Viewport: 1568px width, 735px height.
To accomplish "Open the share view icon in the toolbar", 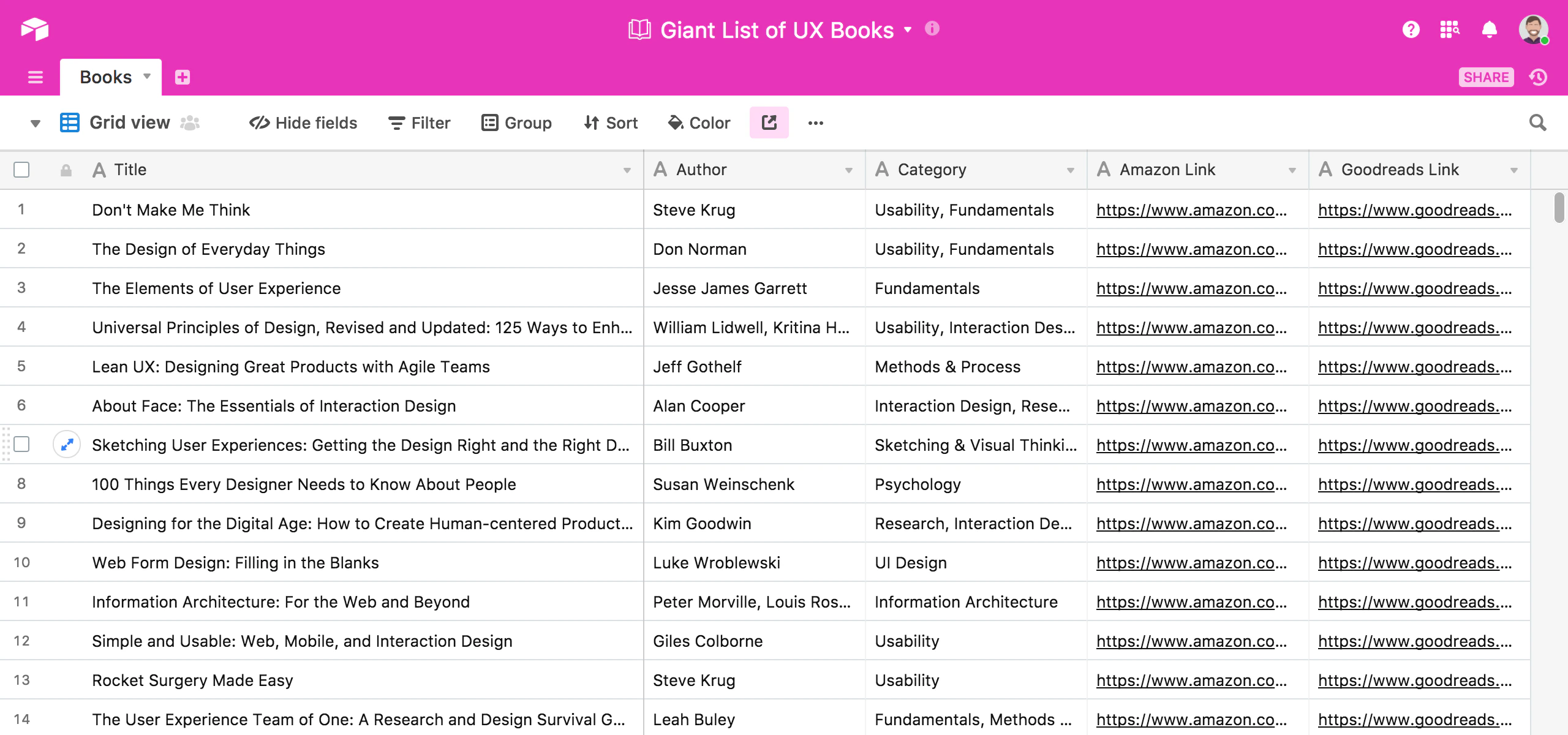I will 769,123.
